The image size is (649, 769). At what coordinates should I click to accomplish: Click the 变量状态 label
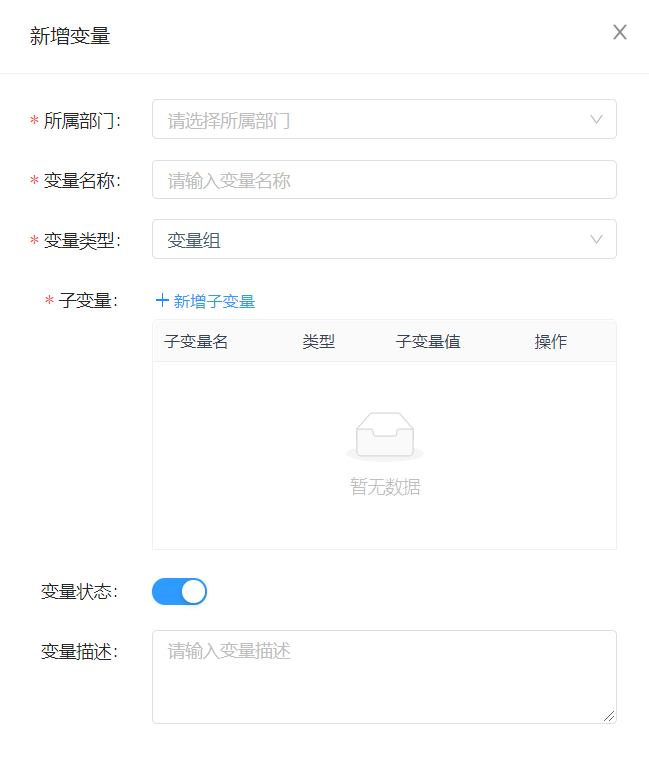tap(79, 591)
